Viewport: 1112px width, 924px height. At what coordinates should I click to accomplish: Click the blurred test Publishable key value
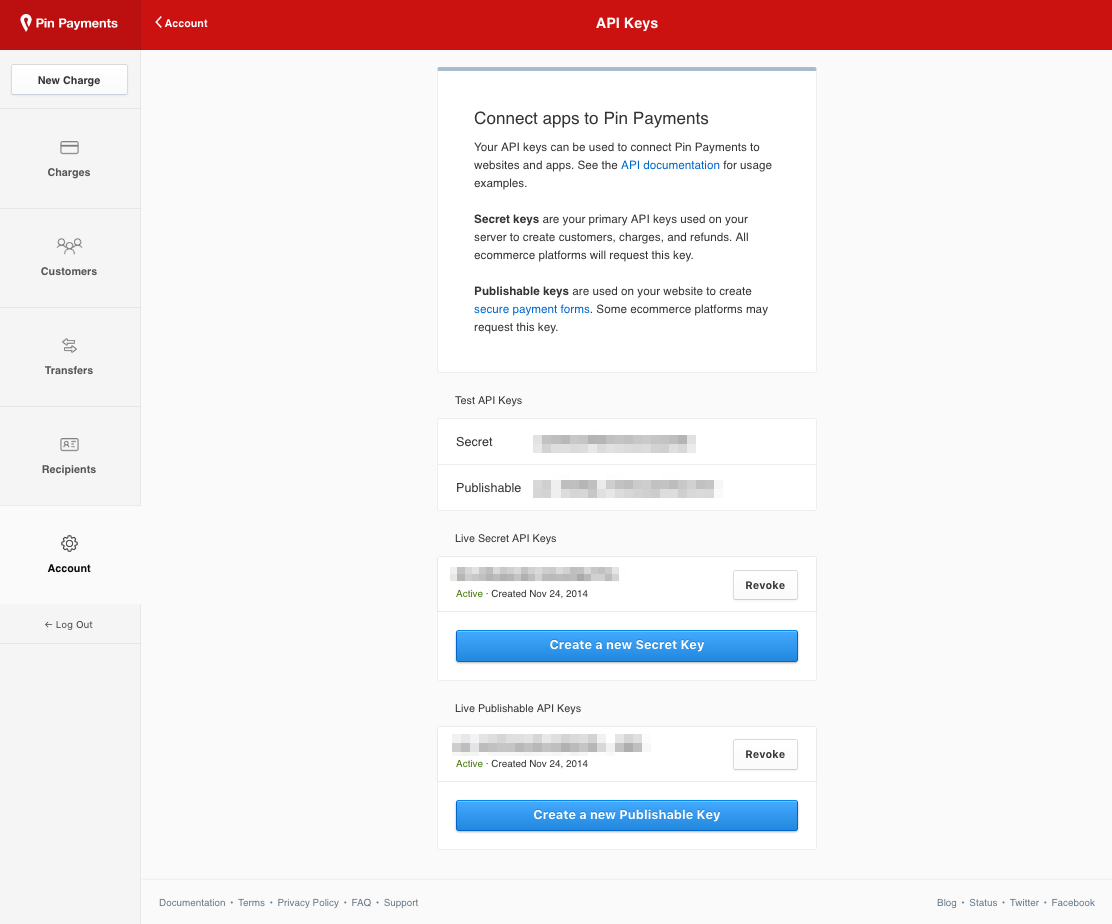628,489
